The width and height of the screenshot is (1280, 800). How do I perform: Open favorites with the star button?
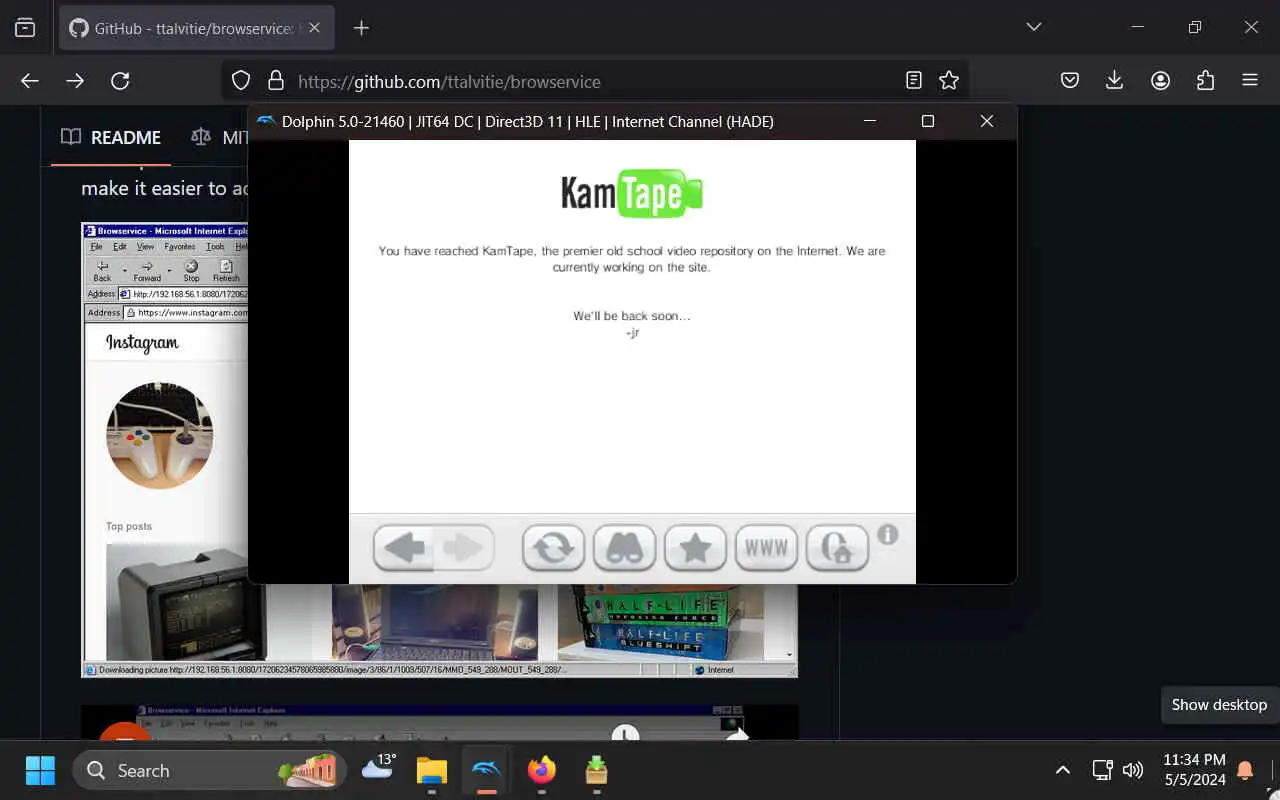click(695, 548)
